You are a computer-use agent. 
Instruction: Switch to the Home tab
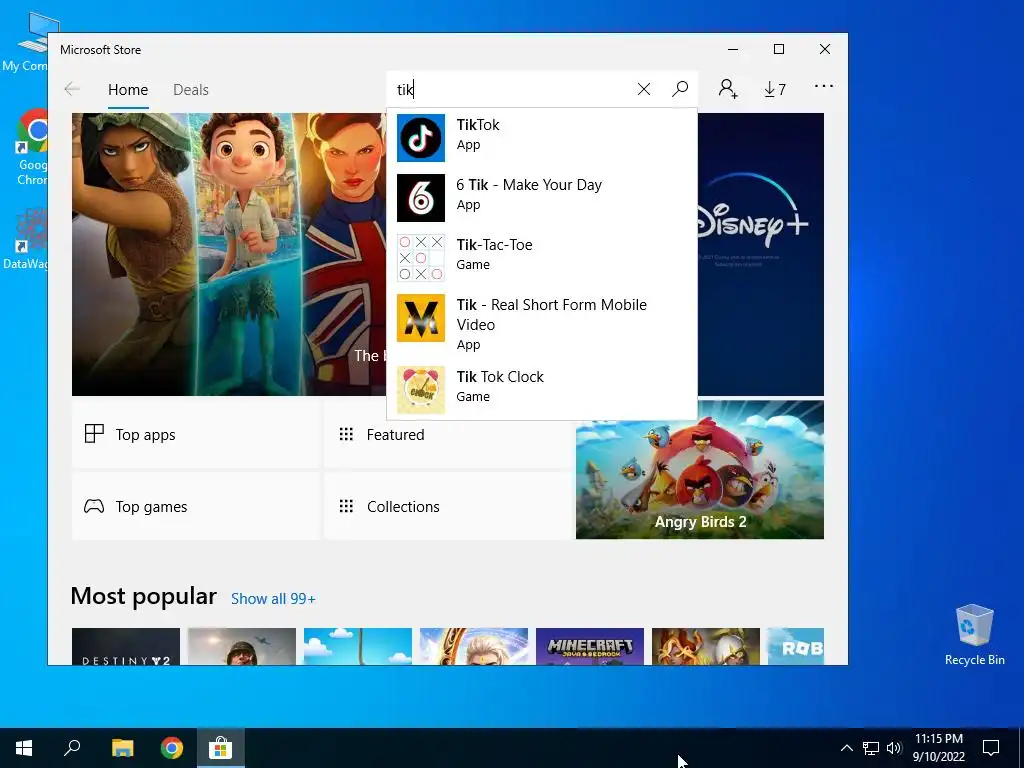click(128, 90)
